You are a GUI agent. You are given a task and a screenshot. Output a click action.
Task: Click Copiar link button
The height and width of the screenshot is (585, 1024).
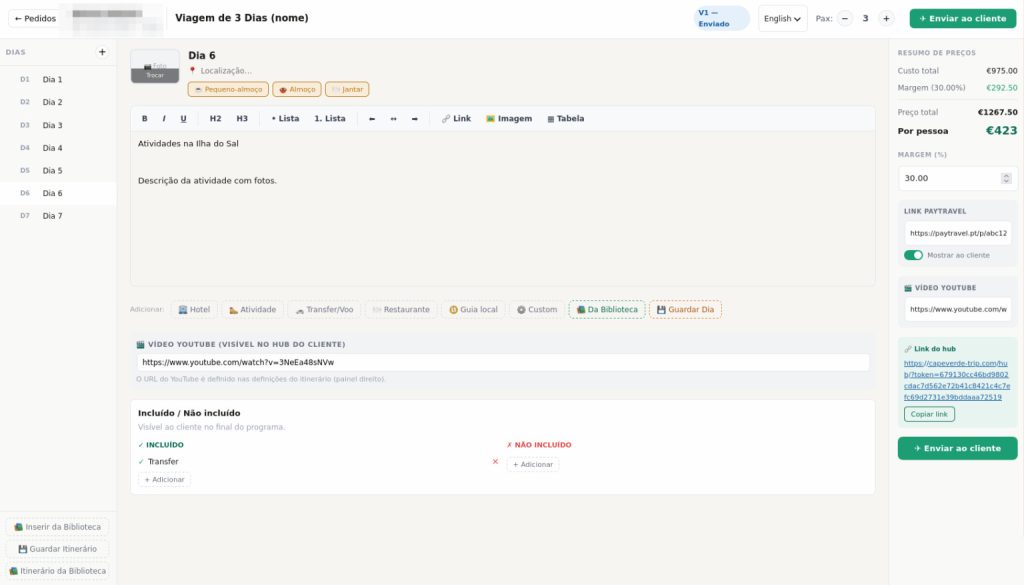(x=929, y=415)
